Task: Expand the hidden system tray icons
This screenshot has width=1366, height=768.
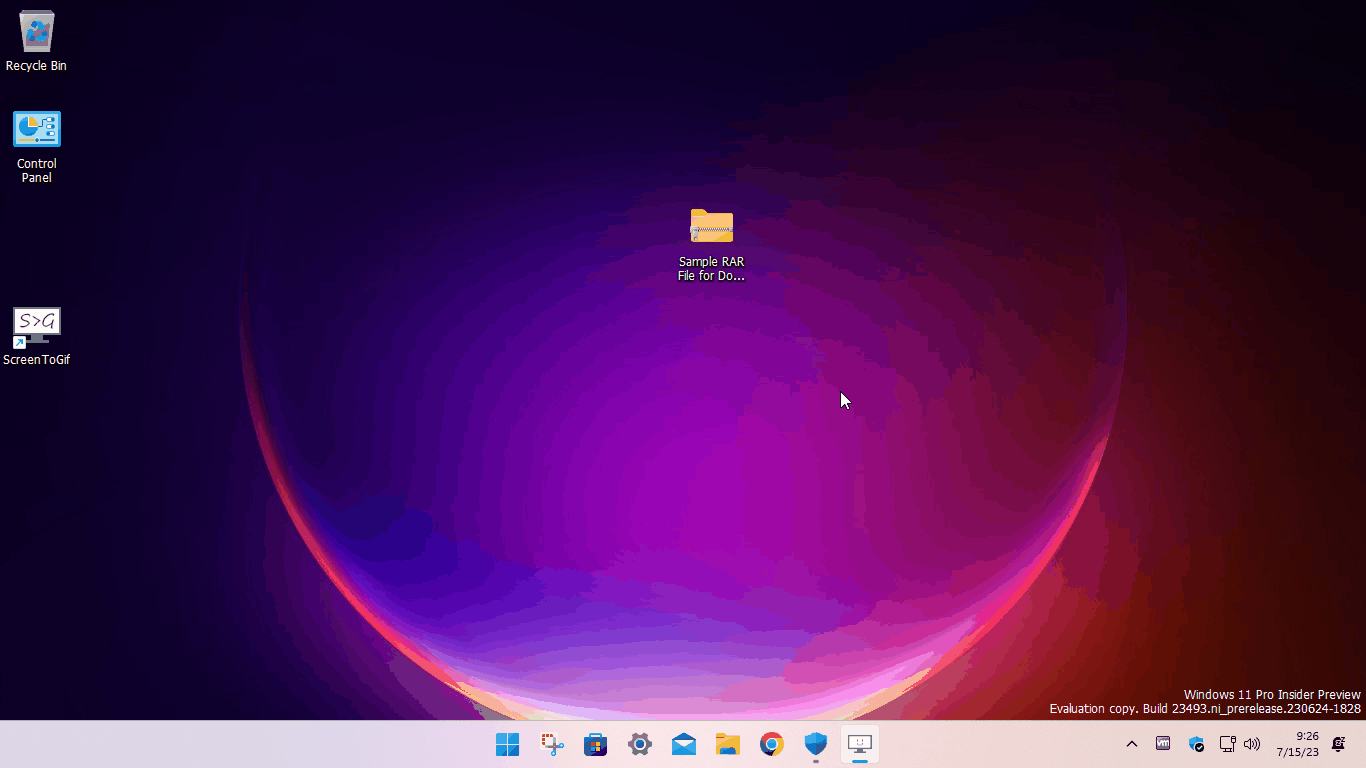Action: [x=1132, y=744]
